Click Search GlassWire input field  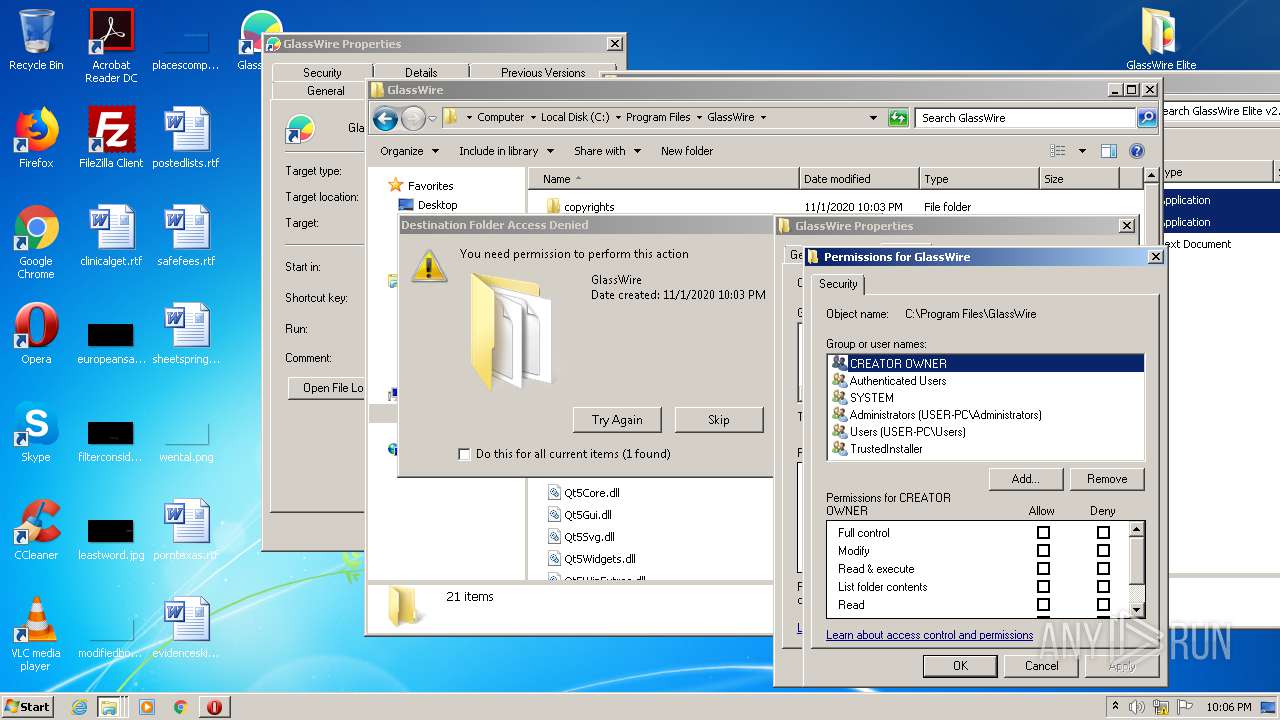point(1025,118)
